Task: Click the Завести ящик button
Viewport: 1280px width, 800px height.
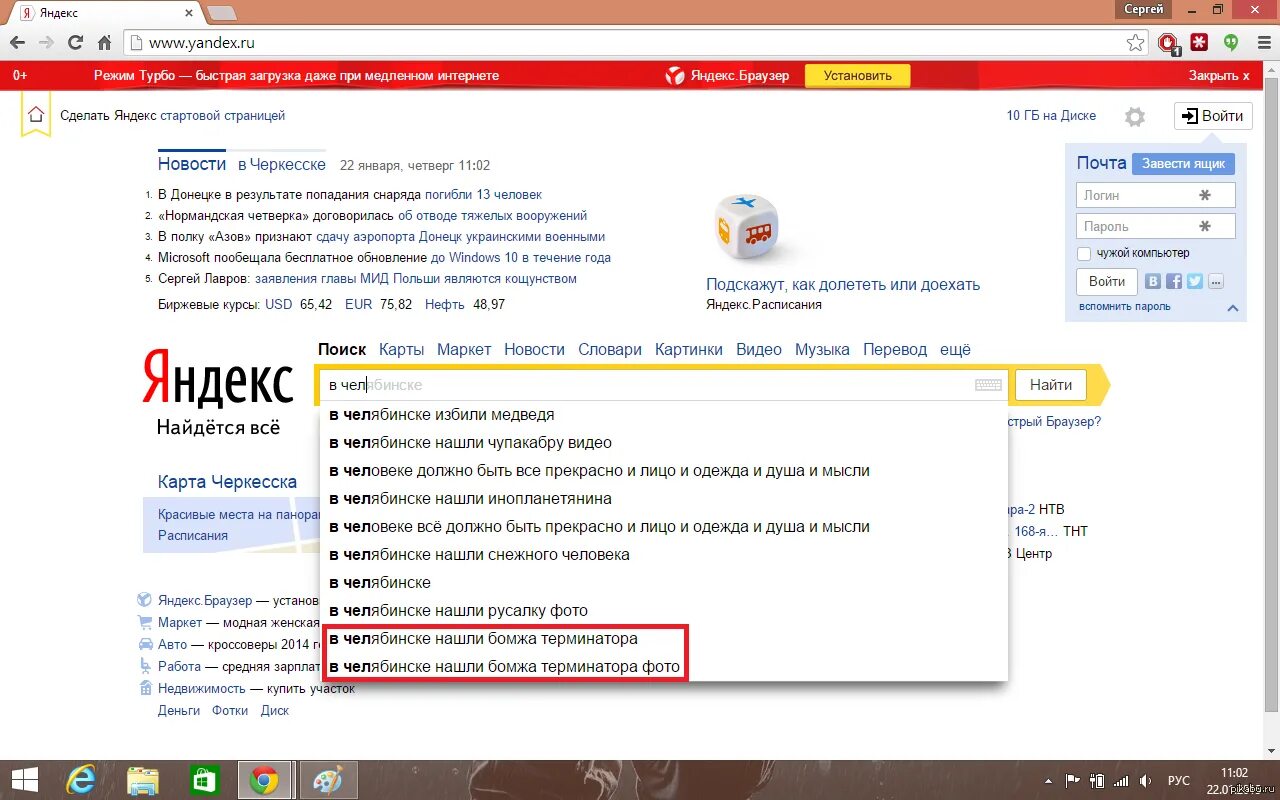Action: [1183, 164]
